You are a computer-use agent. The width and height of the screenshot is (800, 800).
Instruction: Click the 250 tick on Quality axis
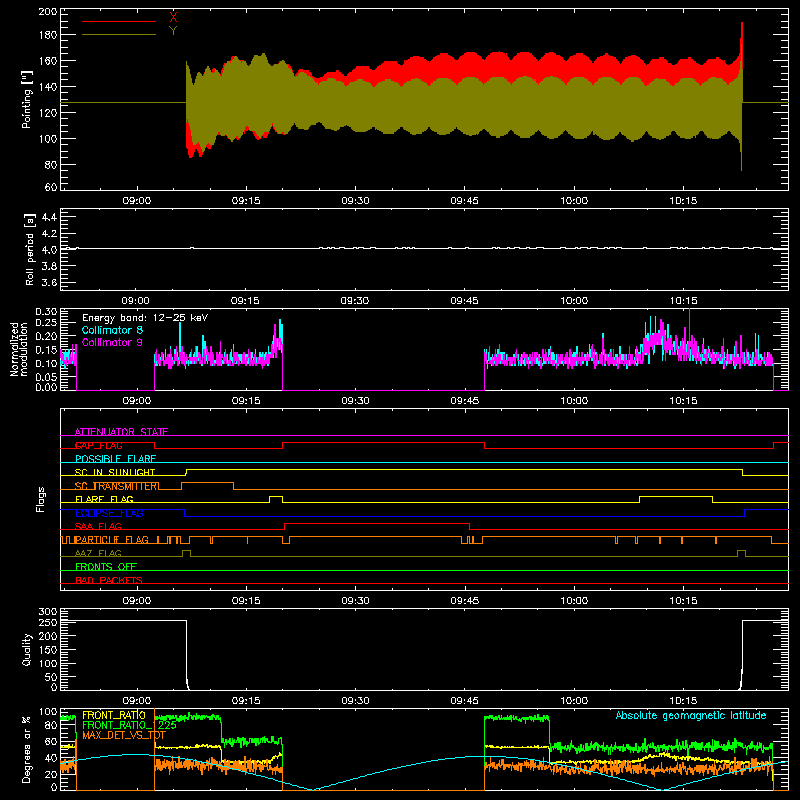tap(48, 623)
